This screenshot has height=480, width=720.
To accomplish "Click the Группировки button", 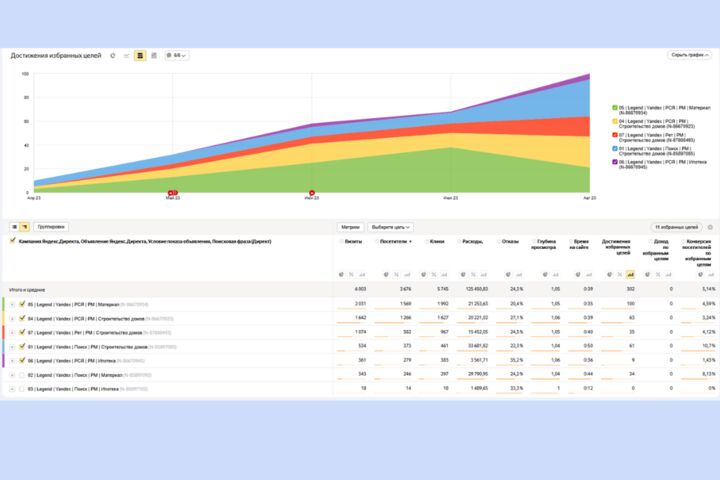I will [51, 227].
